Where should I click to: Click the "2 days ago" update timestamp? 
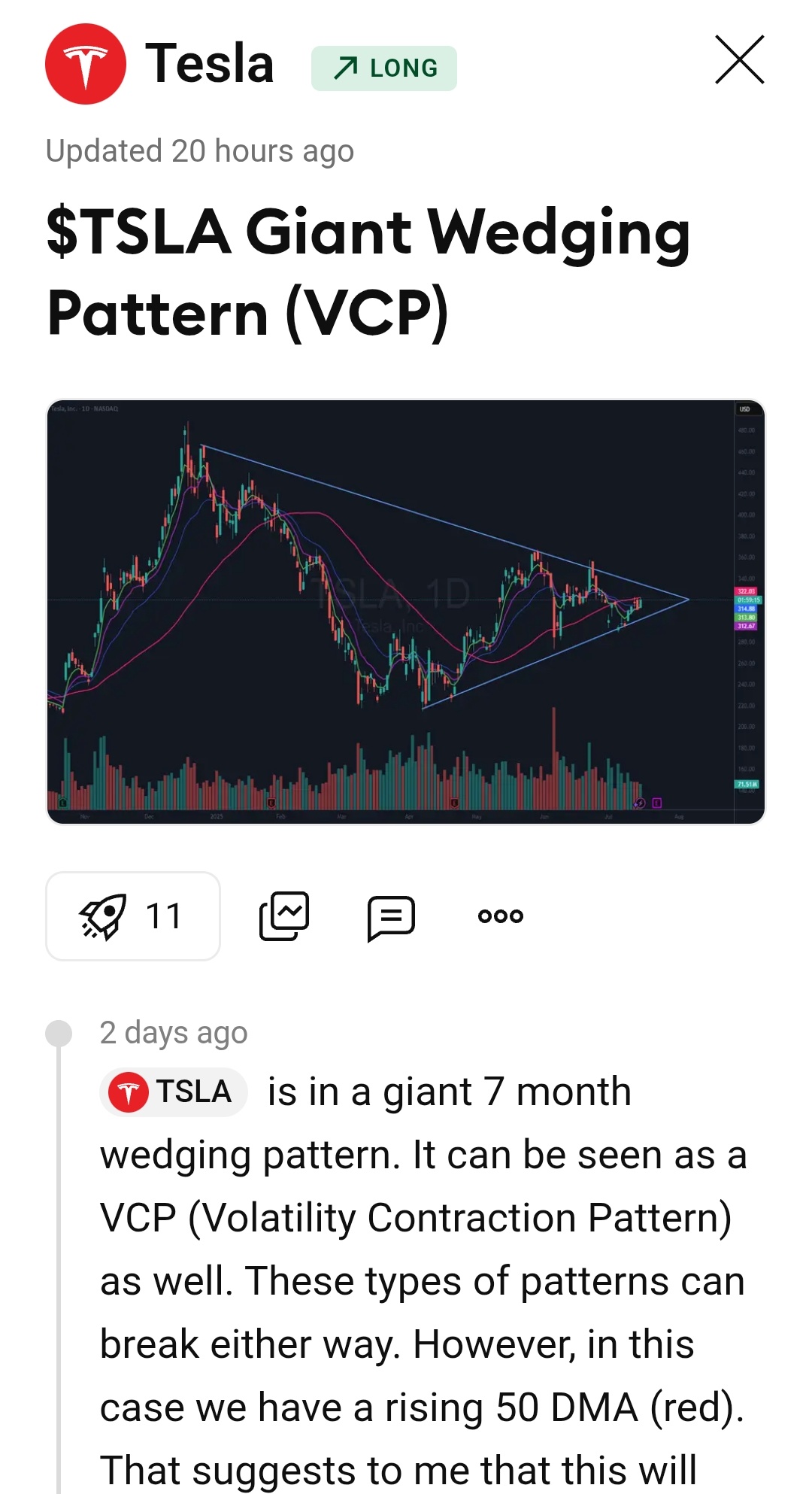click(x=174, y=1033)
